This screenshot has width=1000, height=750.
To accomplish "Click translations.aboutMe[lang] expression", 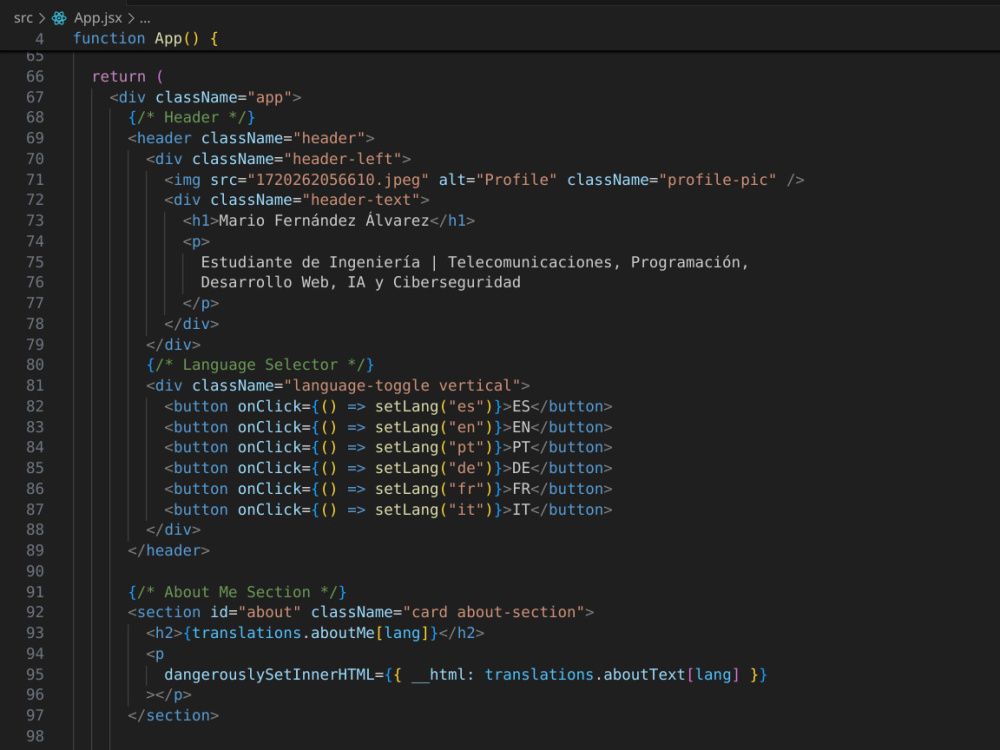I will pyautogui.click(x=311, y=633).
